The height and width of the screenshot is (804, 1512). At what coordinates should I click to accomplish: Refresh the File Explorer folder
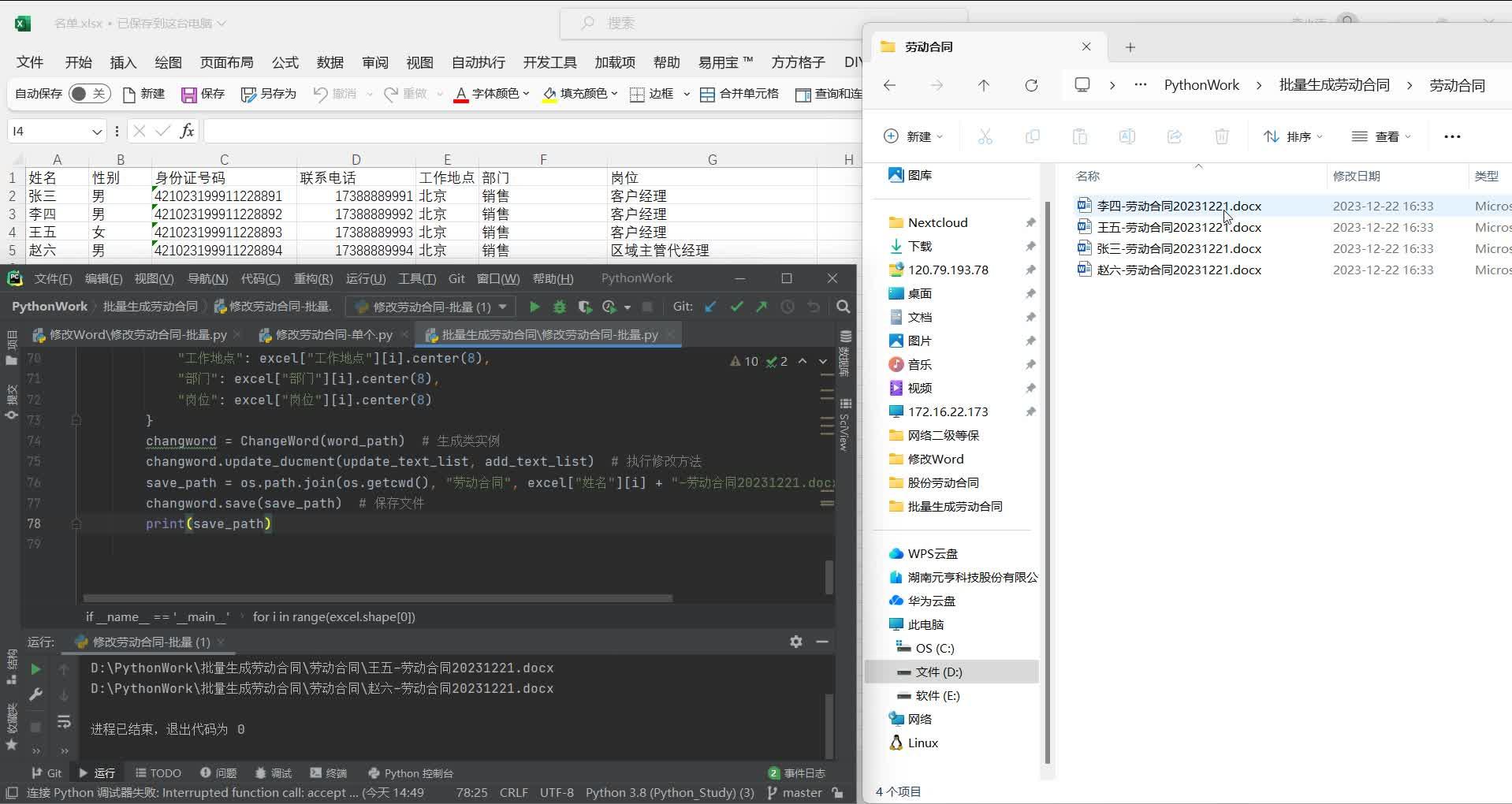[1031, 85]
